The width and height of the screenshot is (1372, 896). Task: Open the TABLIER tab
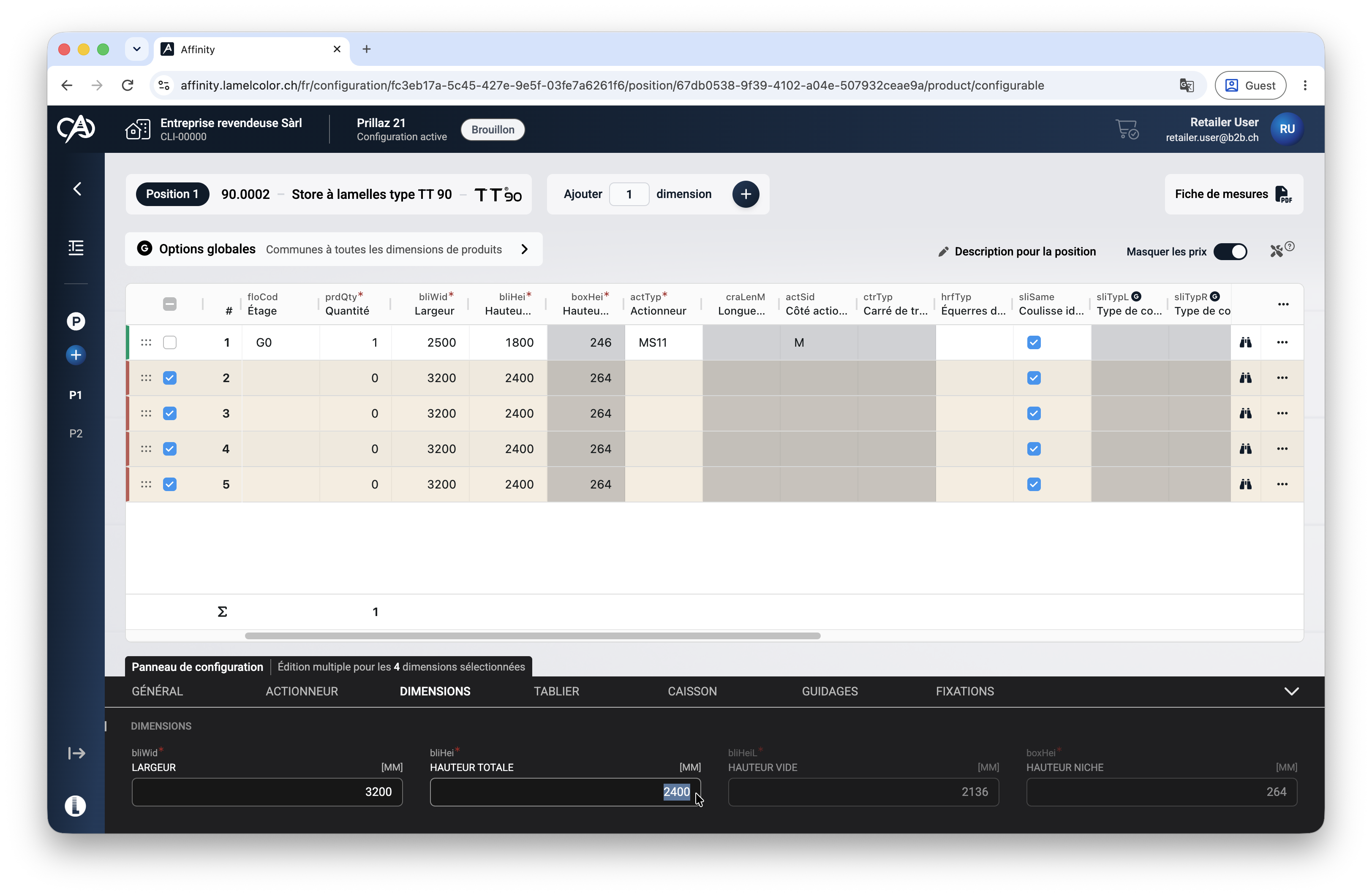556,692
